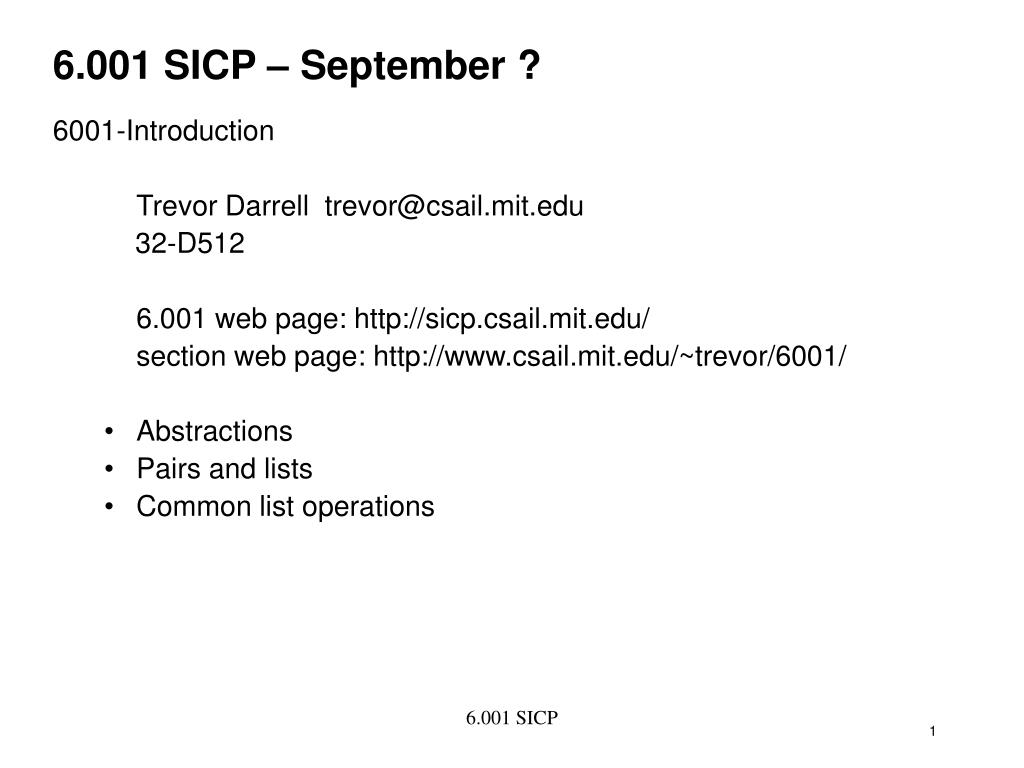Click the name 'Trevor Darrell'

pyautogui.click(x=222, y=206)
